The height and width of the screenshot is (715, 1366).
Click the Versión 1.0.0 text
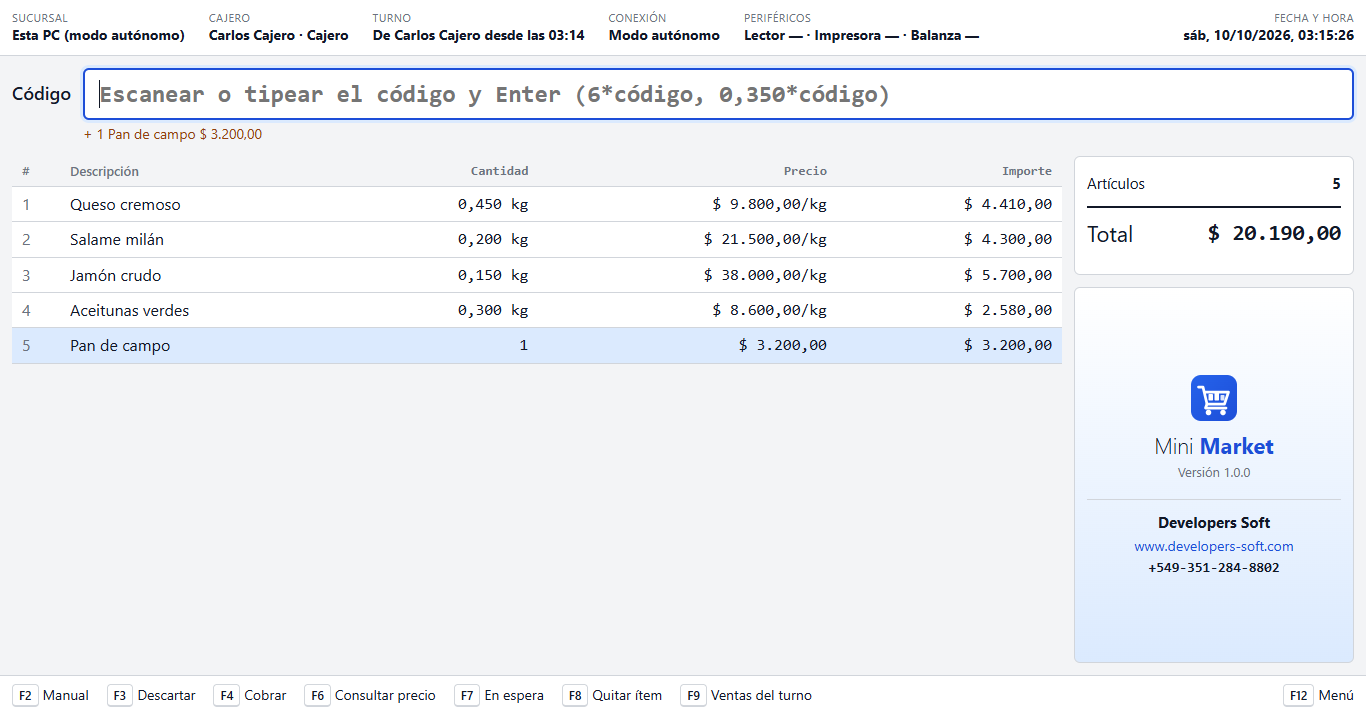(x=1214, y=472)
